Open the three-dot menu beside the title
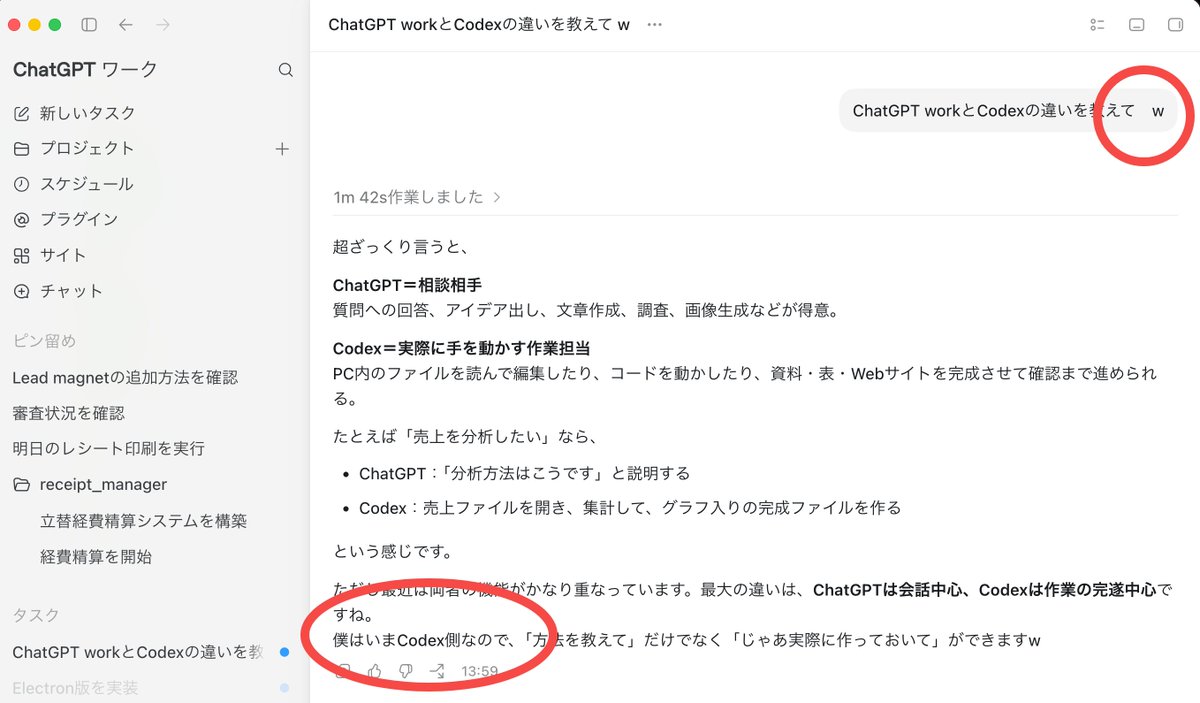 (x=655, y=25)
